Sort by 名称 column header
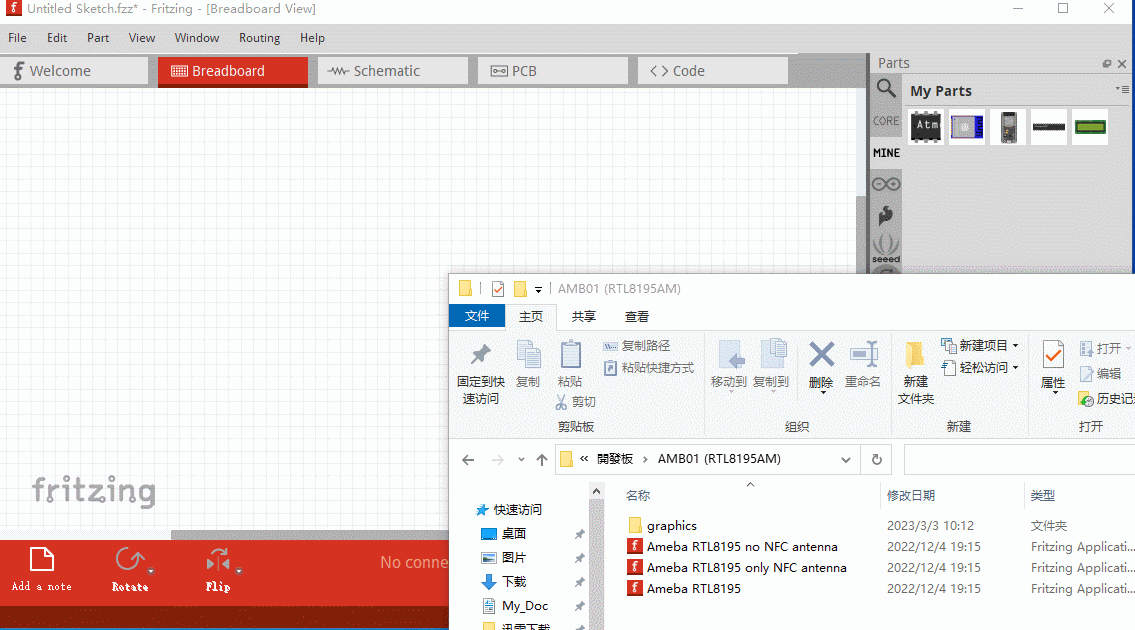 [x=638, y=495]
